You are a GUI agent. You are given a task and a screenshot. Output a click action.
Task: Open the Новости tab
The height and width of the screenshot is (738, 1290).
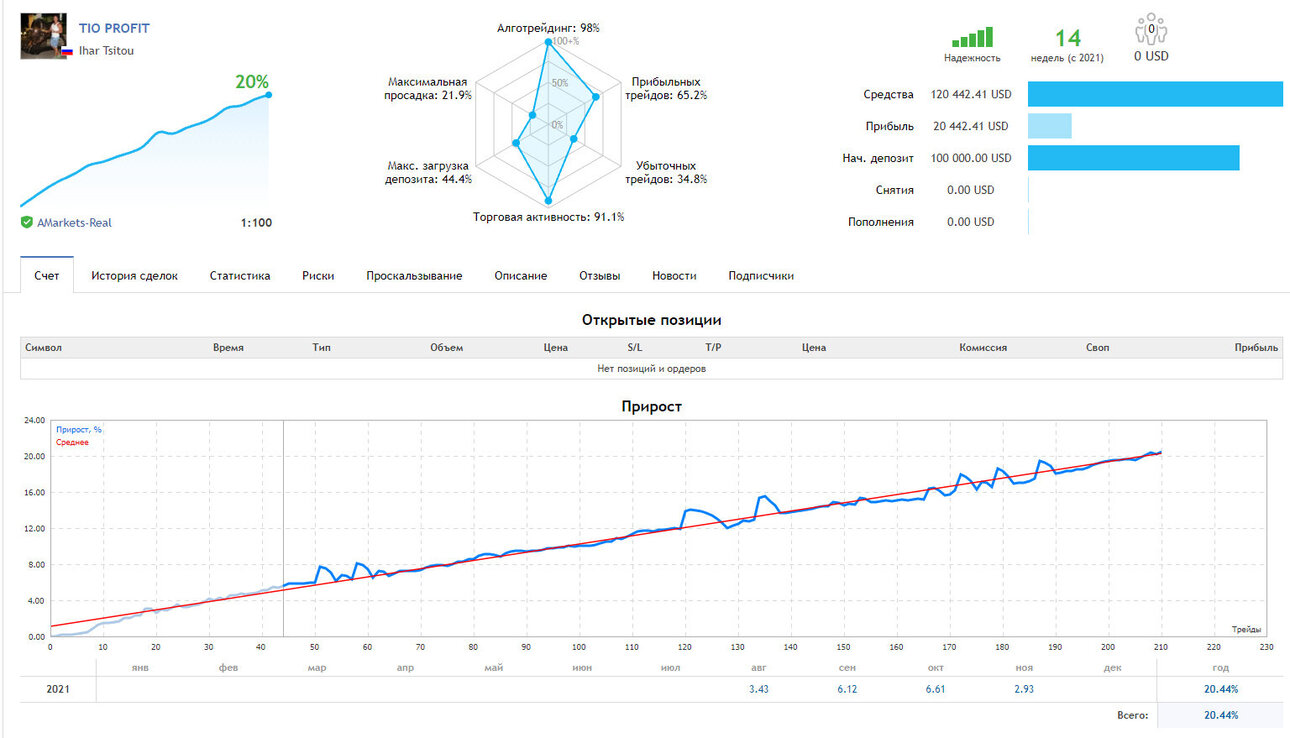pos(674,275)
